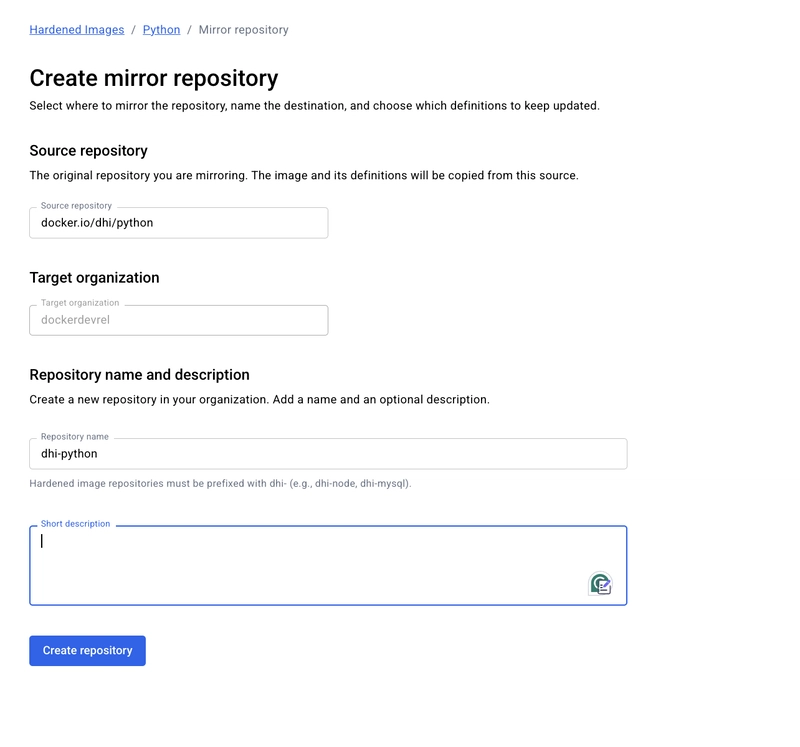Go to the Python breadcrumb link

click(161, 30)
